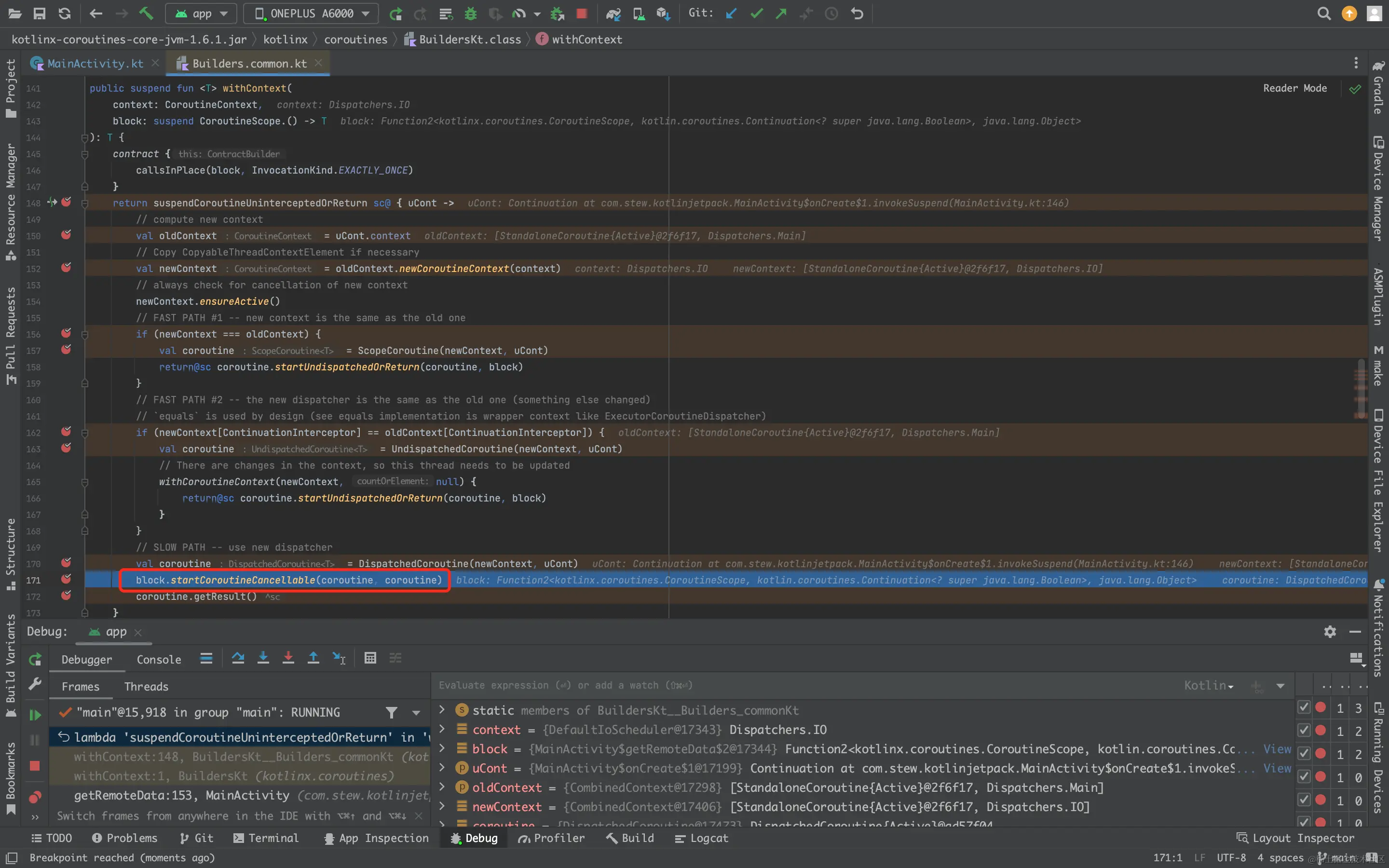The width and height of the screenshot is (1389, 868).
Task: Click the Make Project hammer icon
Action: pos(146,13)
